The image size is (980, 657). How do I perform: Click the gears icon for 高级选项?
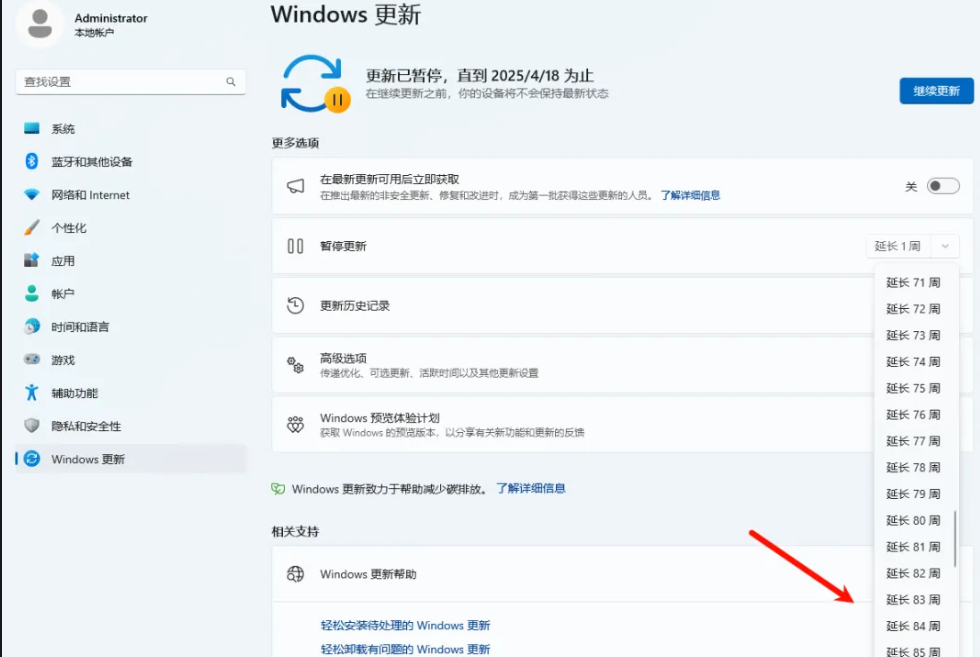coord(296,365)
